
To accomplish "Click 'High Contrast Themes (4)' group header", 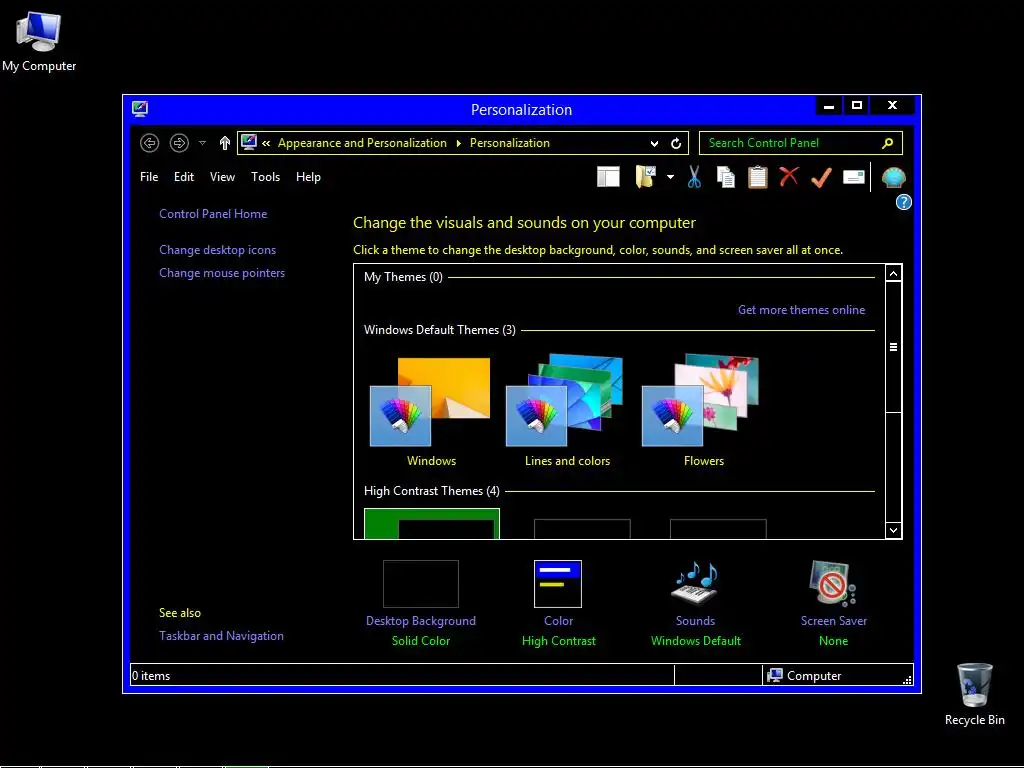I will pyautogui.click(x=431, y=490).
